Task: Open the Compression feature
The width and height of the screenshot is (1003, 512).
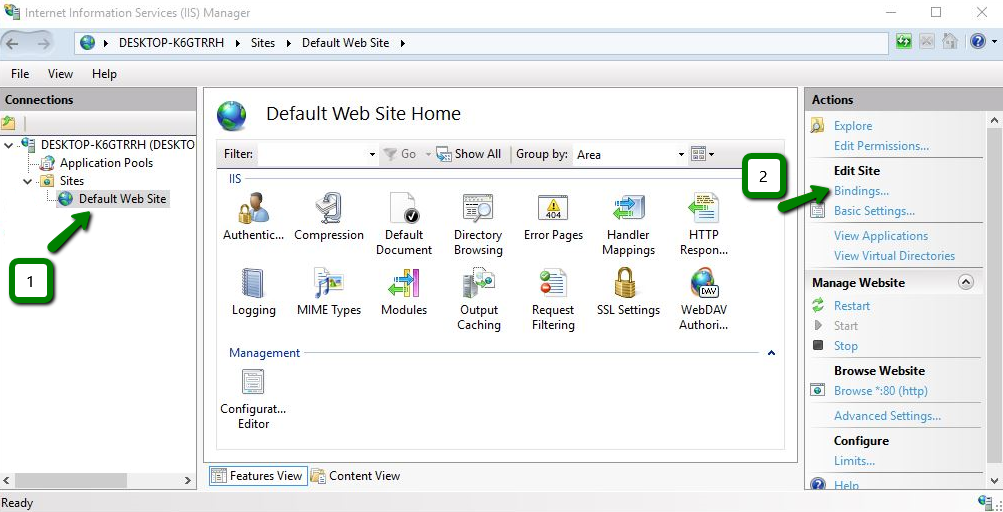Action: coord(328,210)
